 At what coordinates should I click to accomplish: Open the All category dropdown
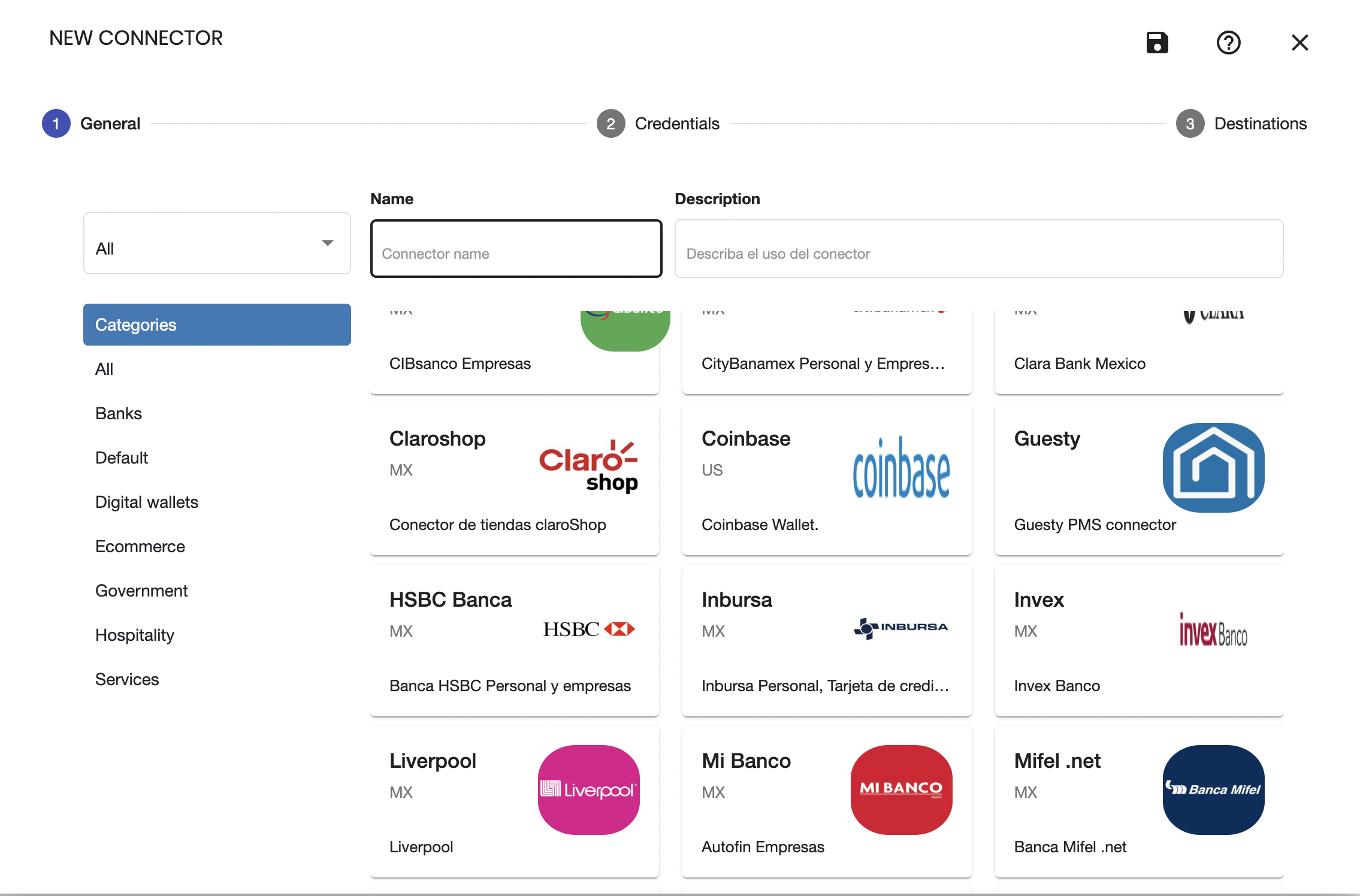217,243
